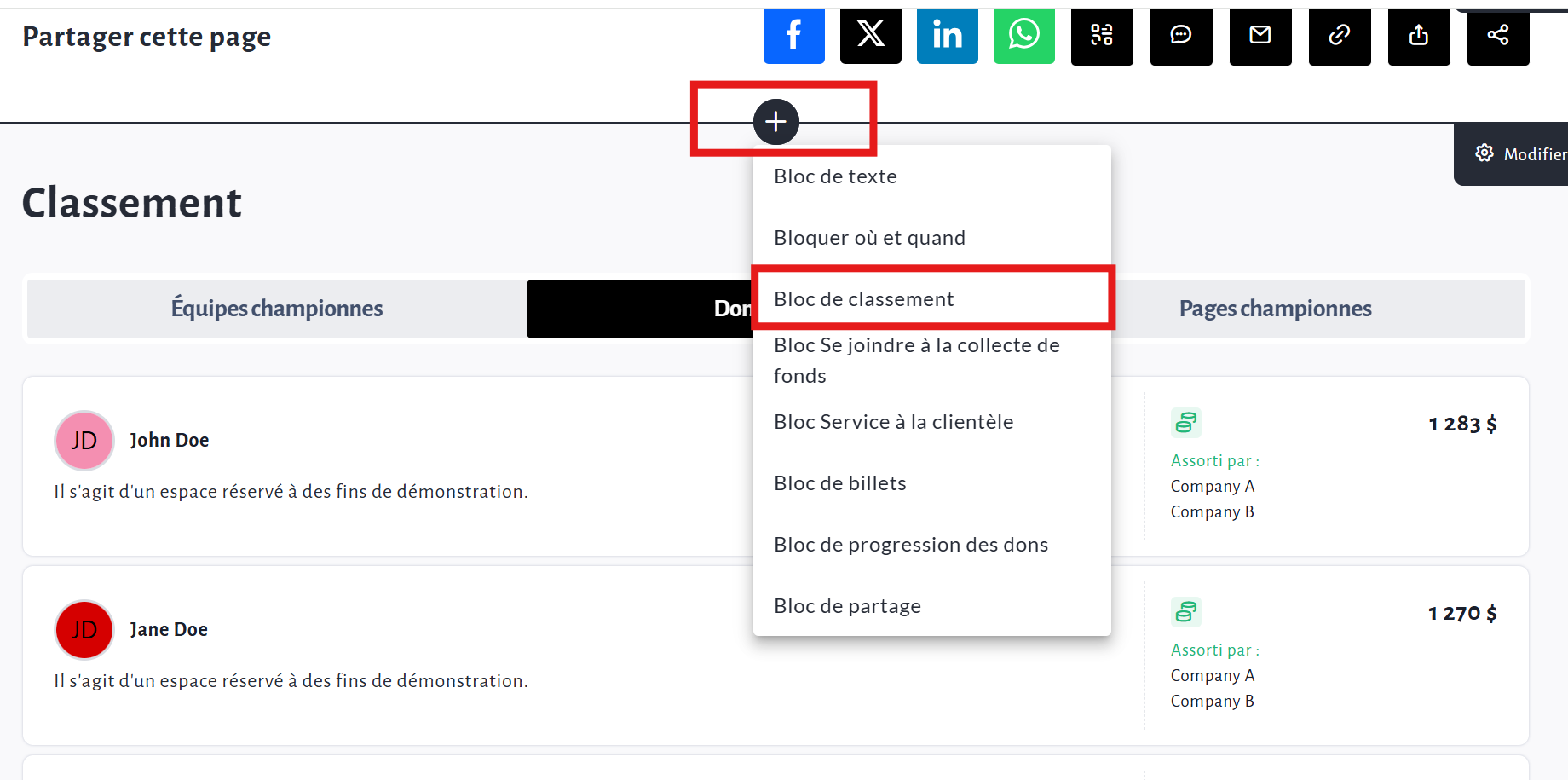Share the page by email icon
Viewport: 1568px width, 780px height.
[1260, 36]
